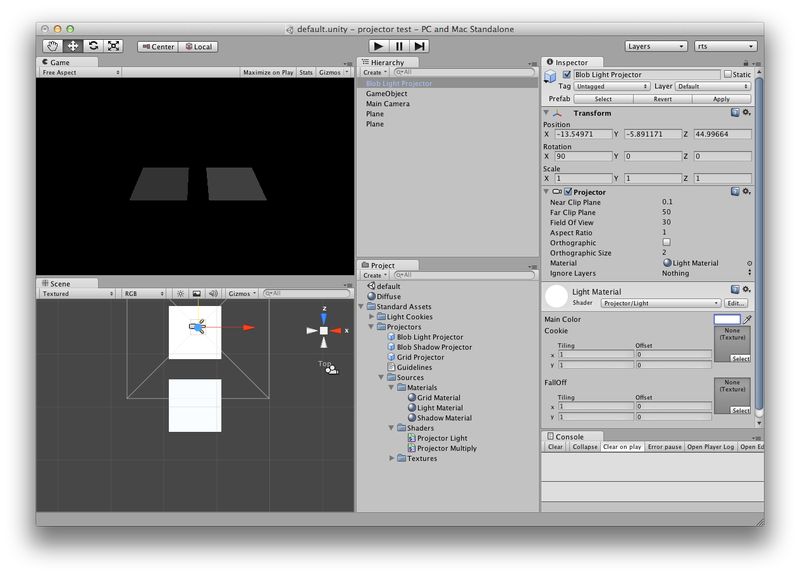This screenshot has width=800, height=576.
Task: Open Free Aspect dropdown in Game view
Action: pyautogui.click(x=80, y=72)
